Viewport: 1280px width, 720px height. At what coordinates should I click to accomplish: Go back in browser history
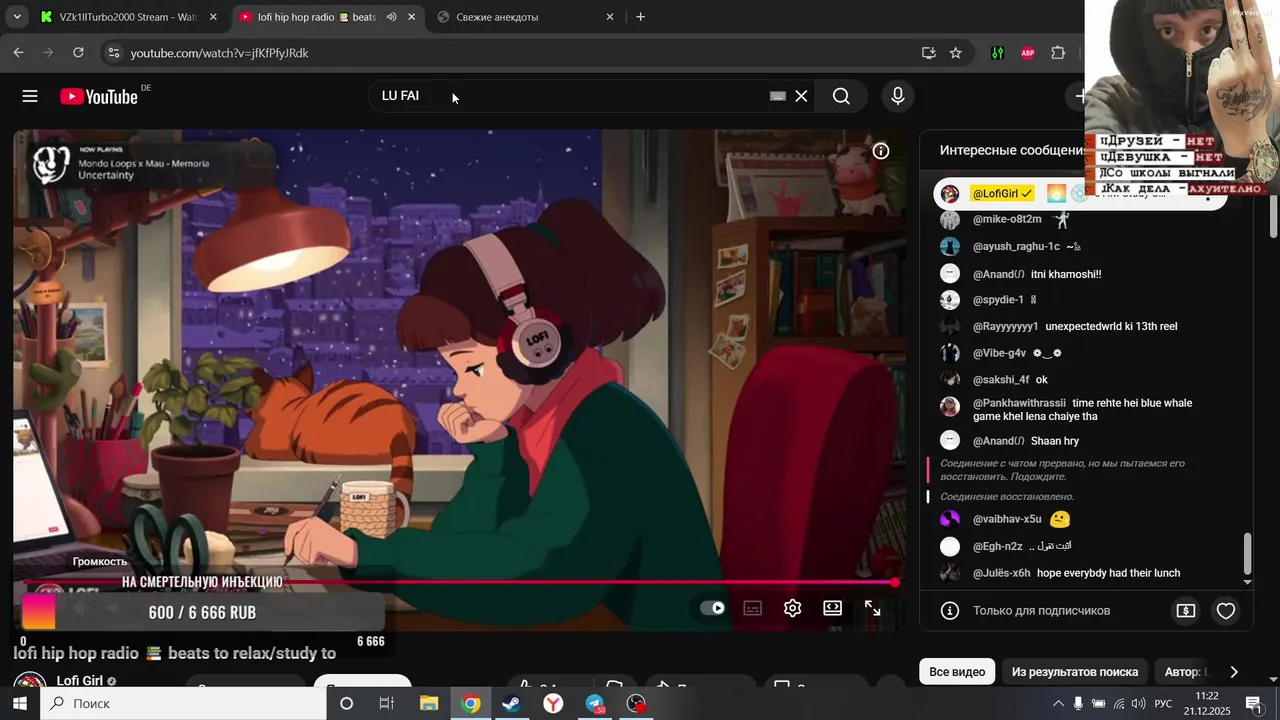coord(18,53)
